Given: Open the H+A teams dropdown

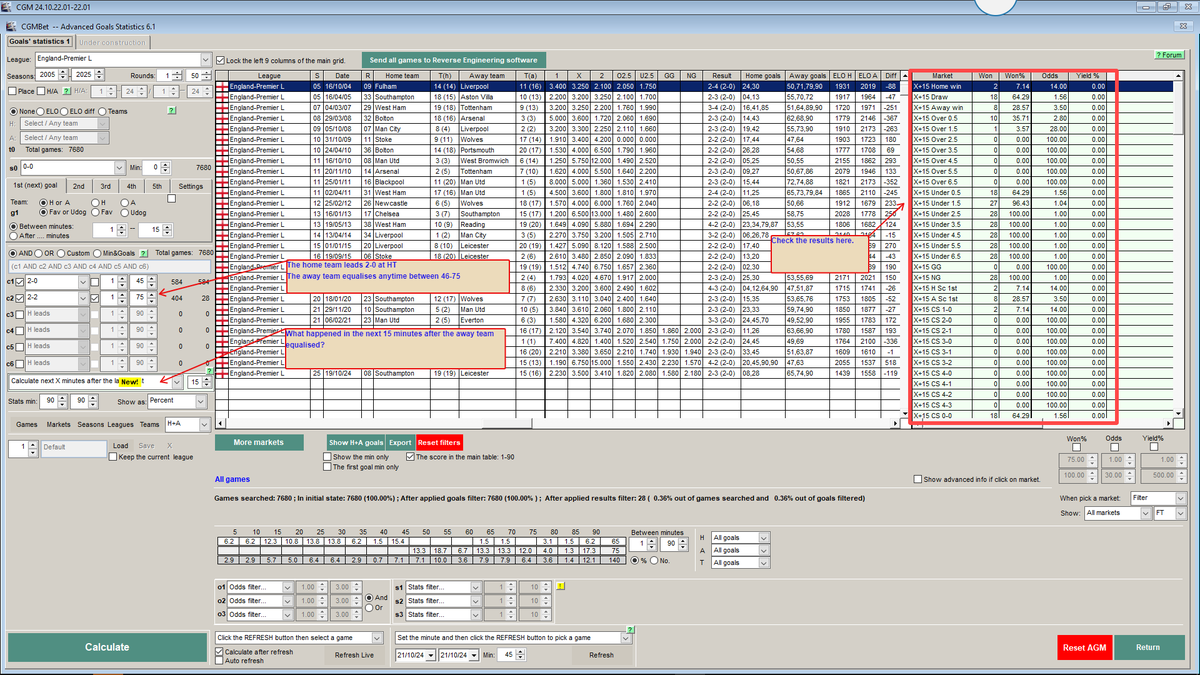Looking at the screenshot, I should 205,424.
